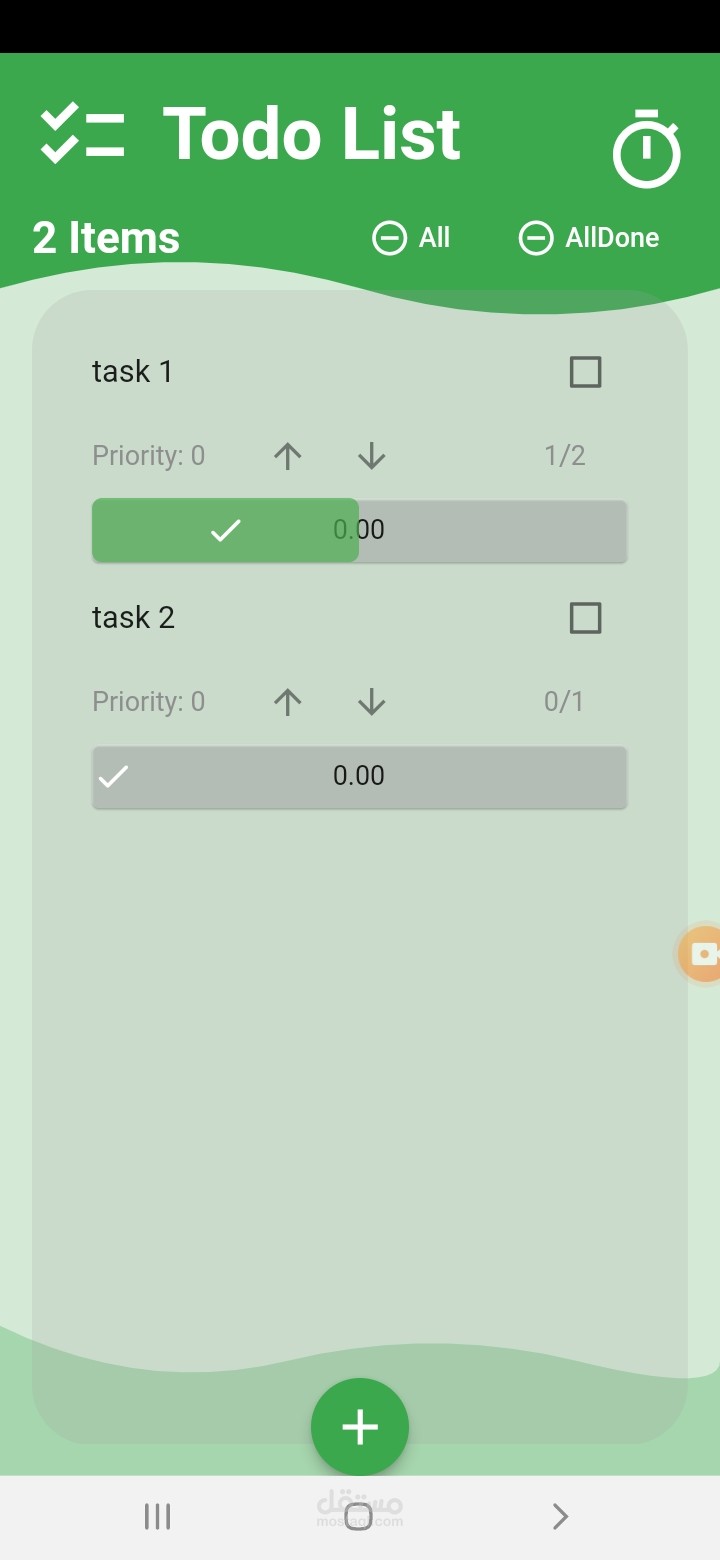This screenshot has height=1560, width=720.
Task: Click the checklist logo icon
Action: pyautogui.click(x=82, y=134)
